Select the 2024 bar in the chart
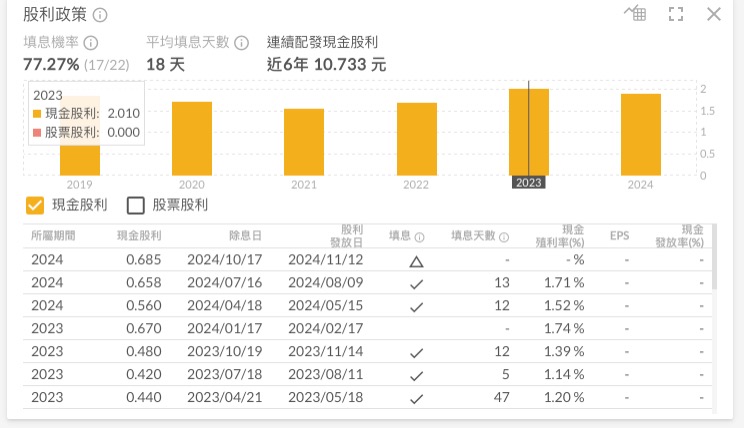 [x=640, y=134]
